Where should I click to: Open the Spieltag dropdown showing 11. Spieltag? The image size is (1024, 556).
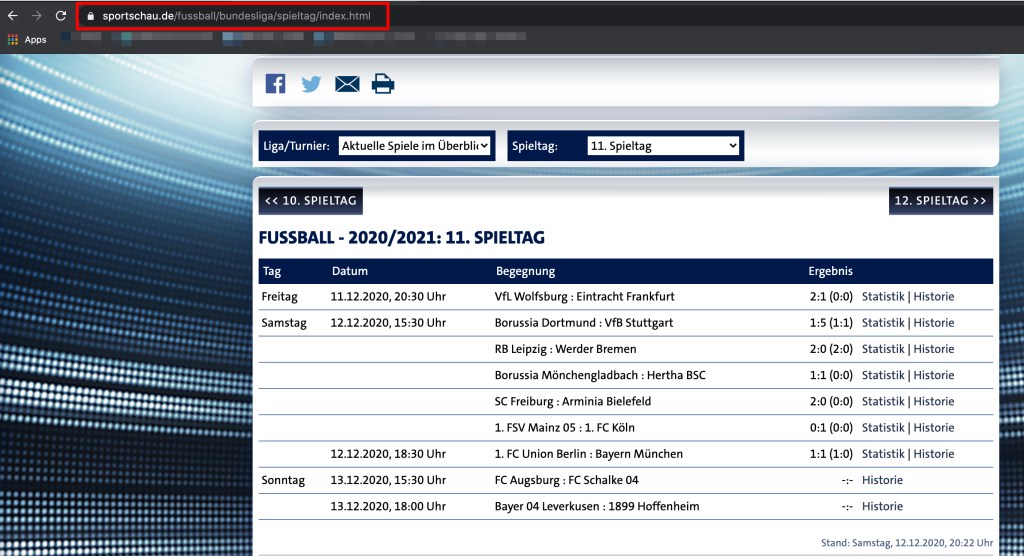pyautogui.click(x=663, y=146)
